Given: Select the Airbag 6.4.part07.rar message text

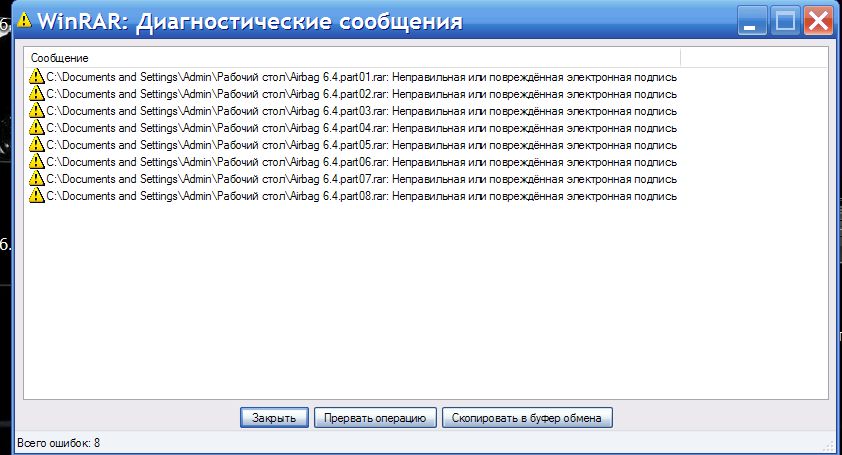Looking at the screenshot, I should tap(361, 179).
